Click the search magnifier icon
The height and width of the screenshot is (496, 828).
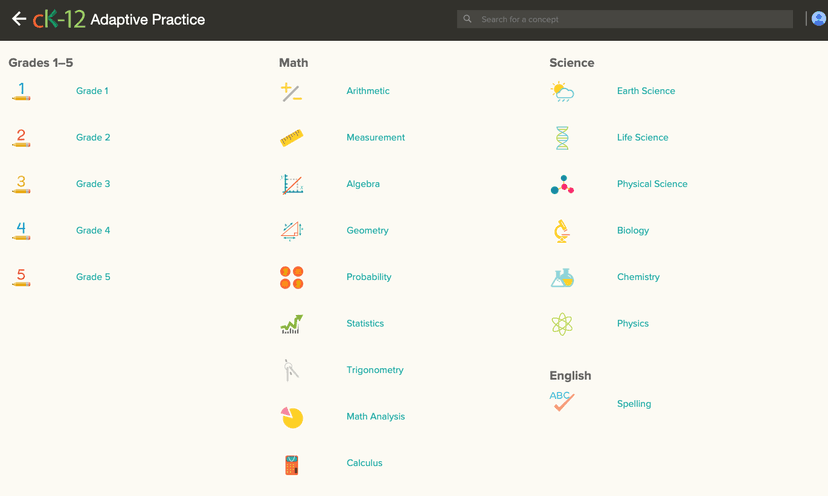(467, 19)
